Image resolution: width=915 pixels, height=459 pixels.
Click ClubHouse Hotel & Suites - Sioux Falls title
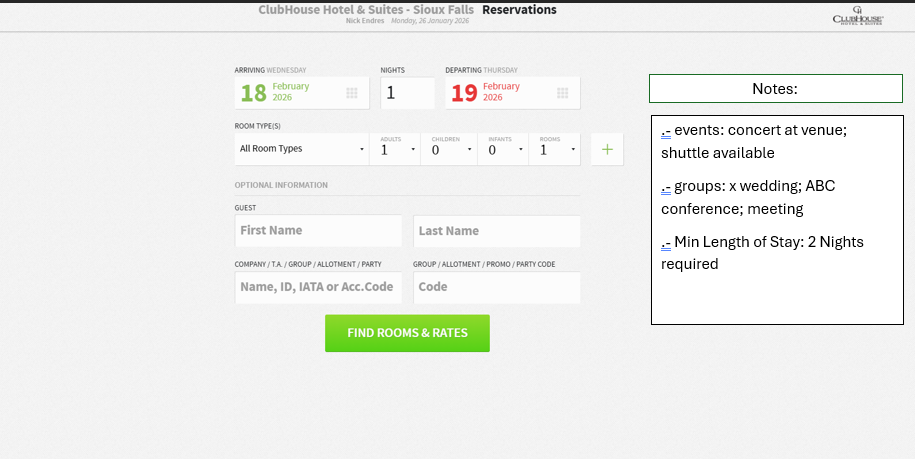[366, 10]
